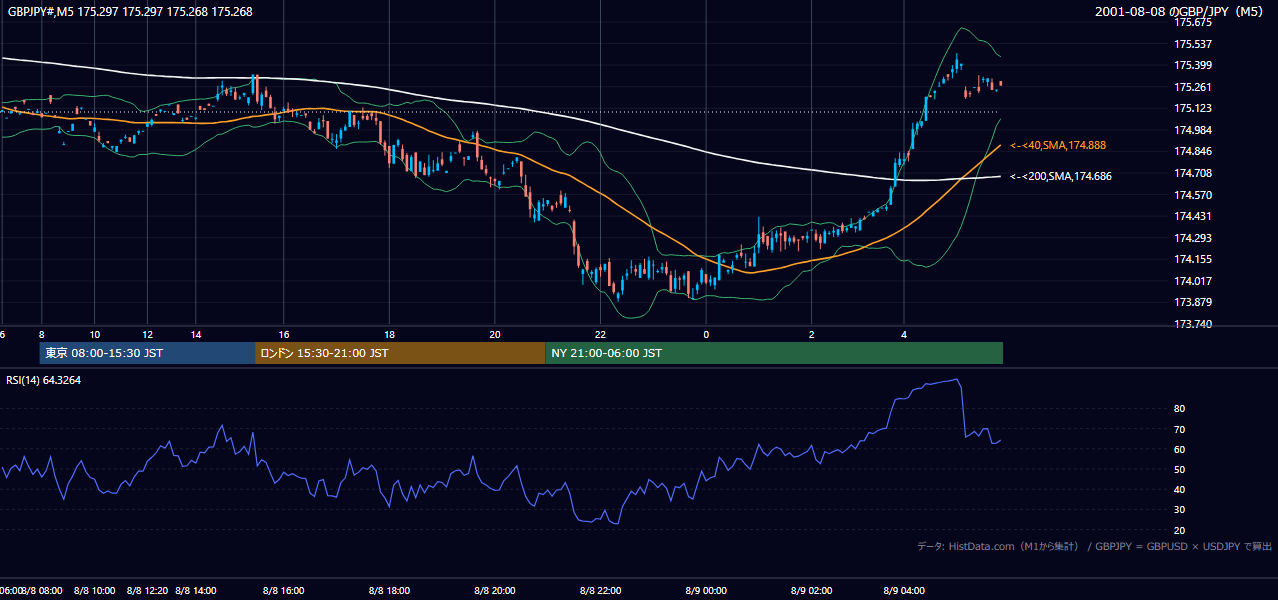Click RSI scale value 70
The width and height of the screenshot is (1278, 600).
[x=1180, y=429]
